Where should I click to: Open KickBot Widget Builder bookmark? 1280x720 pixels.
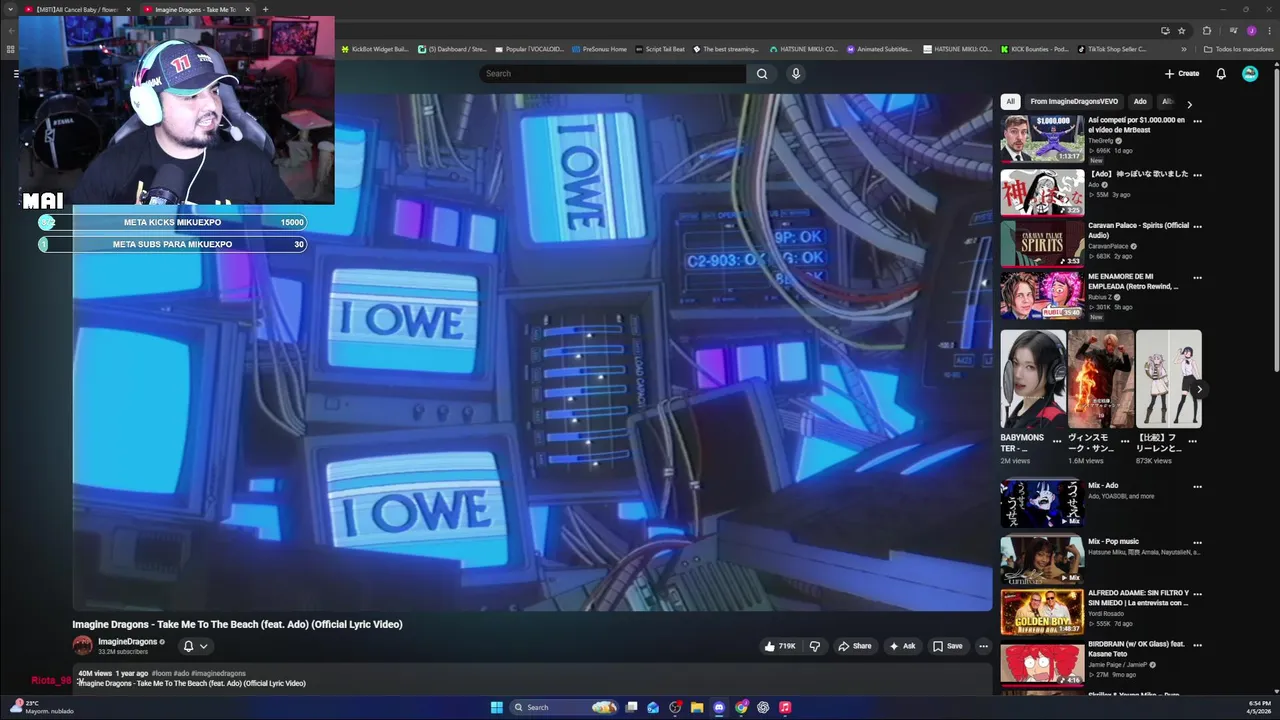[x=374, y=49]
